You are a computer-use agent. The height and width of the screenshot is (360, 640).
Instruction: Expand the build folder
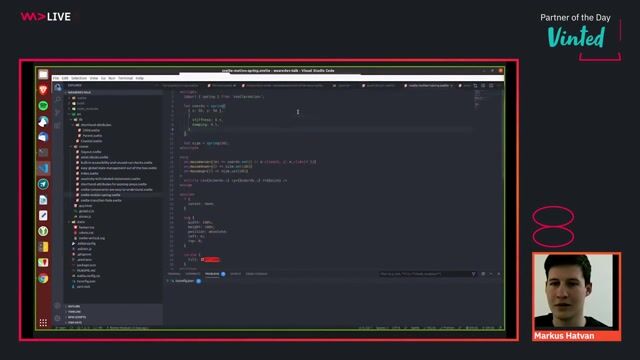coord(80,103)
